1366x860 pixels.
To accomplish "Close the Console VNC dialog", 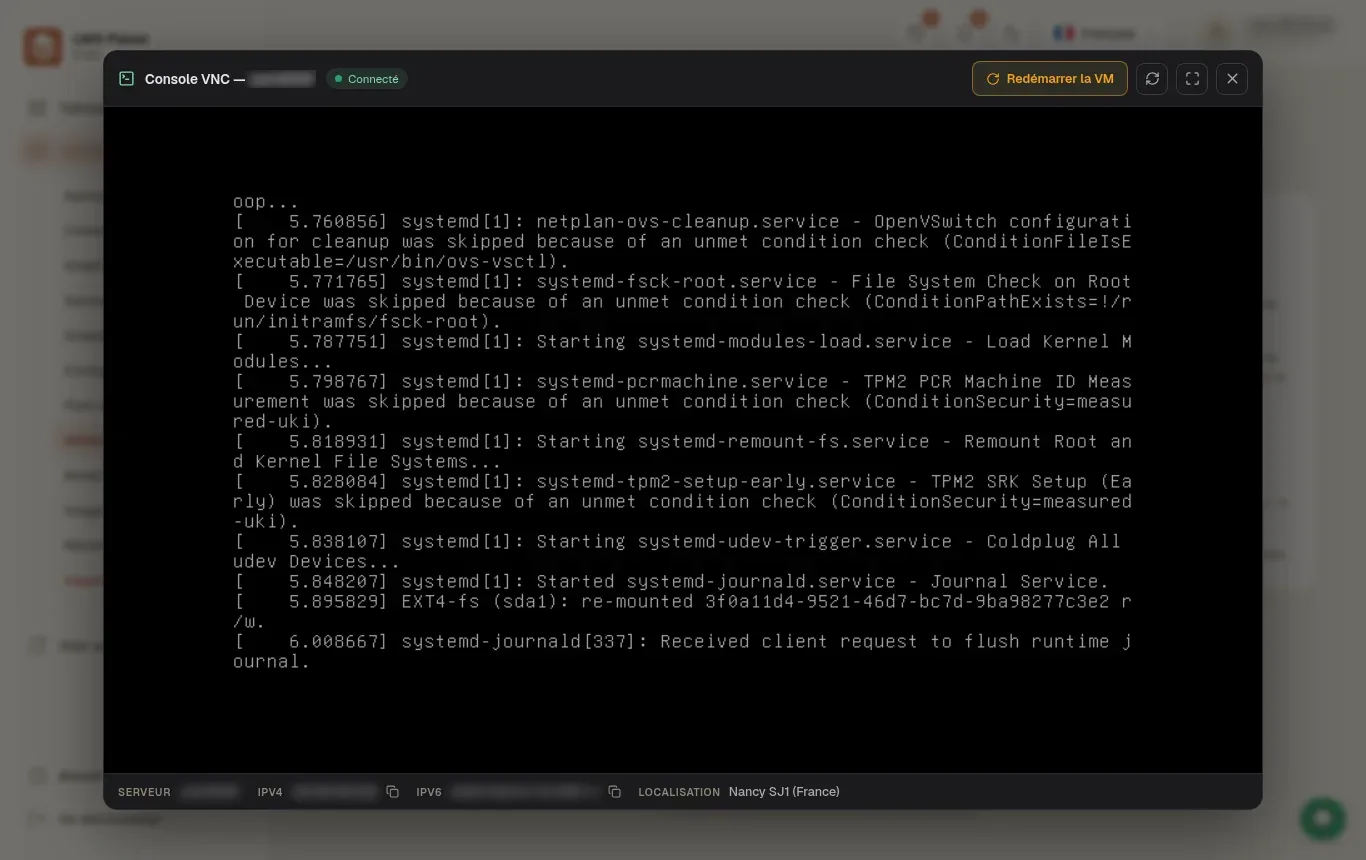I will coord(1232,79).
